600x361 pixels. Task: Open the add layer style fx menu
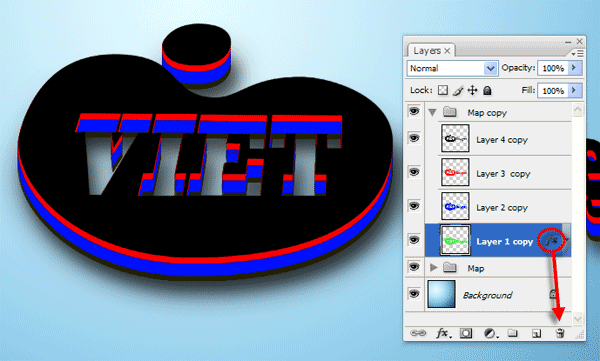[443, 333]
